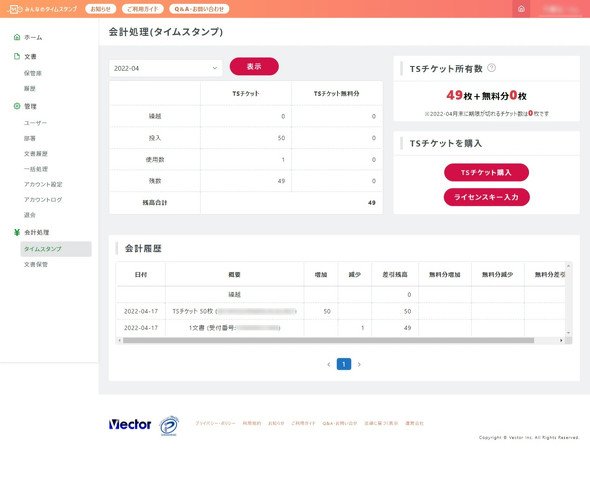Click the home icon in top header

pos(521,9)
